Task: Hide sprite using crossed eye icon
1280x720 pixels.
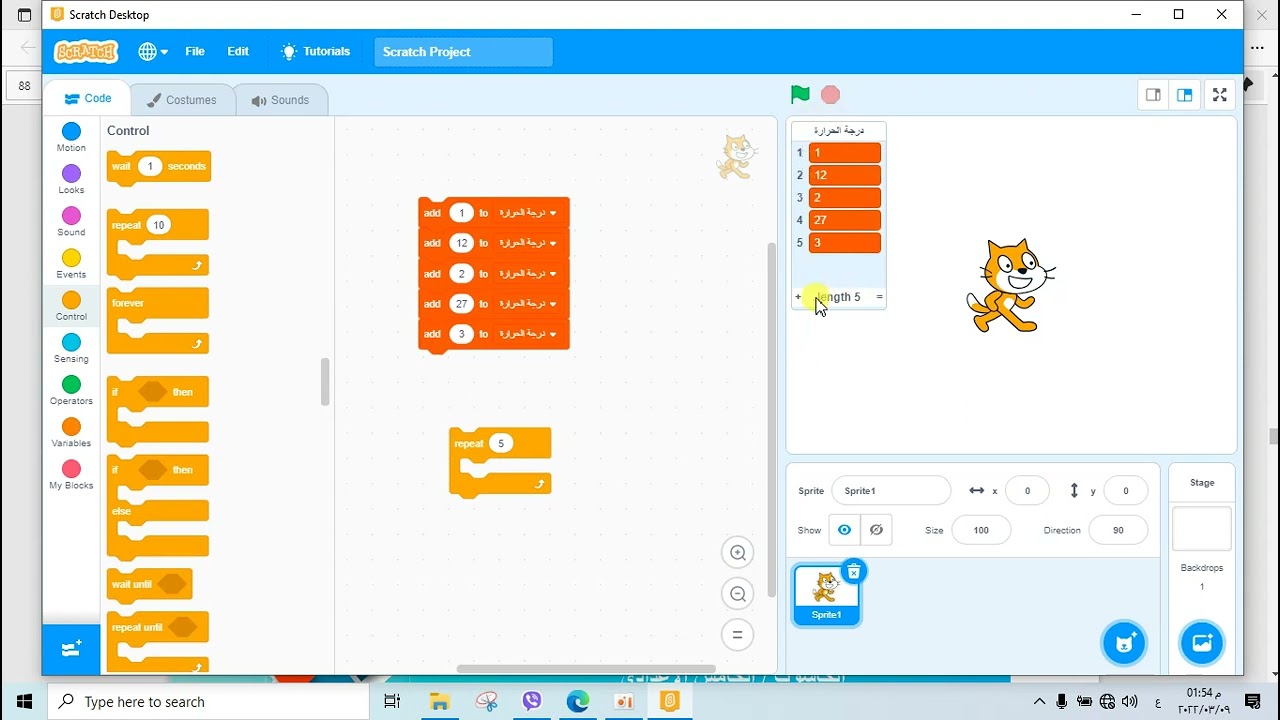Action: point(876,530)
